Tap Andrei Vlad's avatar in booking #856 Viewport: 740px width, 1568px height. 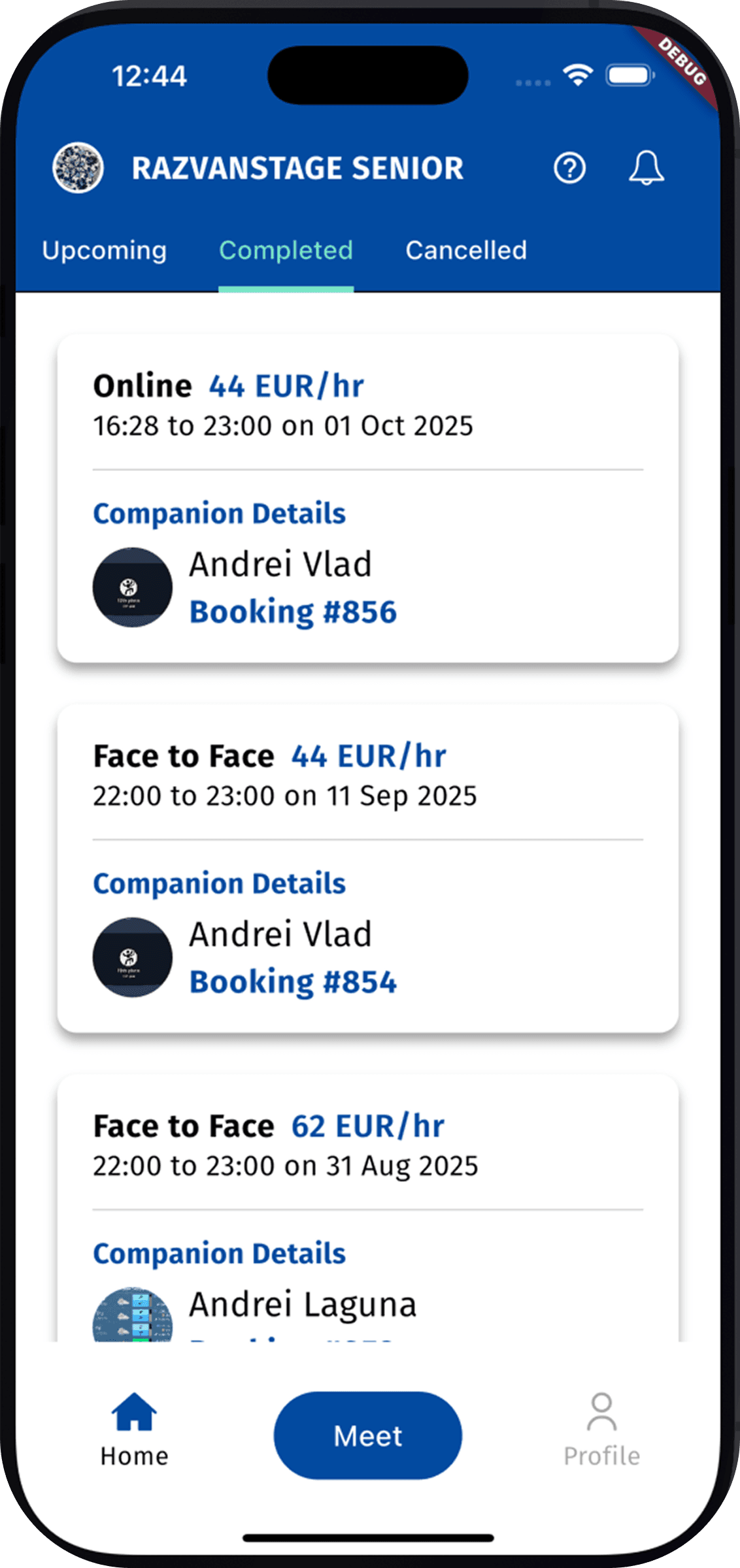tap(133, 587)
